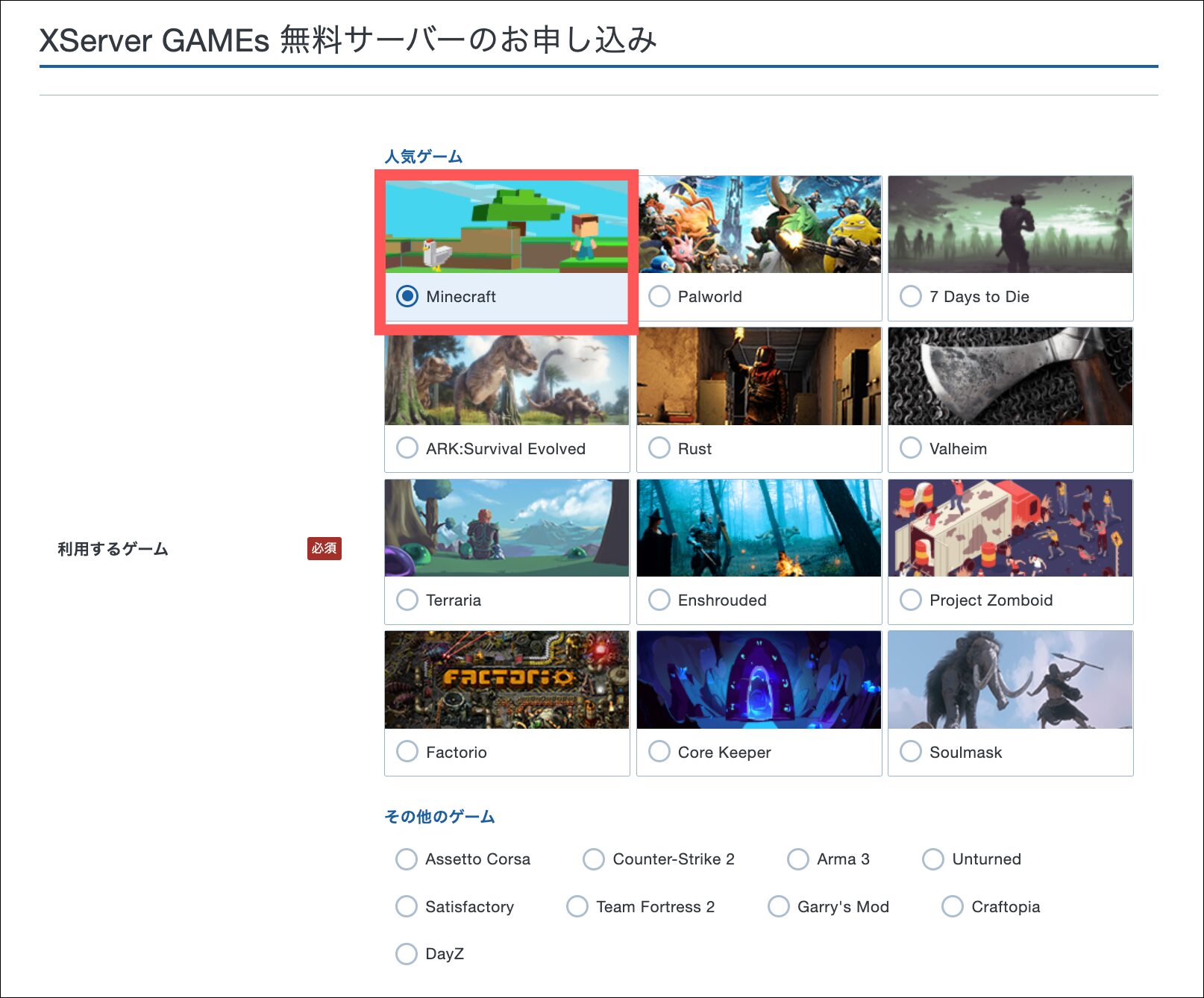Pick the Satisfactory radio option
The height and width of the screenshot is (998, 1204).
coord(407,906)
